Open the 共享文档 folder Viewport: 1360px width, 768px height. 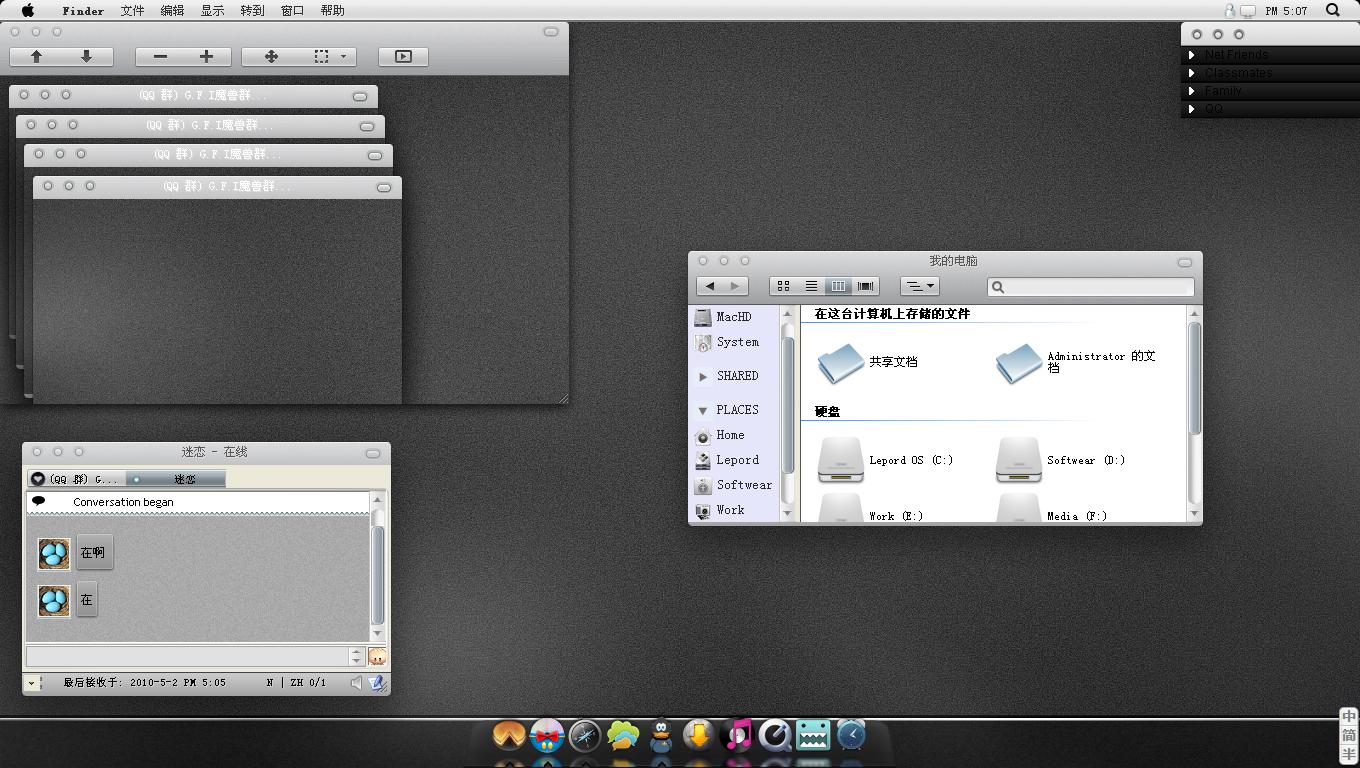(x=867, y=362)
